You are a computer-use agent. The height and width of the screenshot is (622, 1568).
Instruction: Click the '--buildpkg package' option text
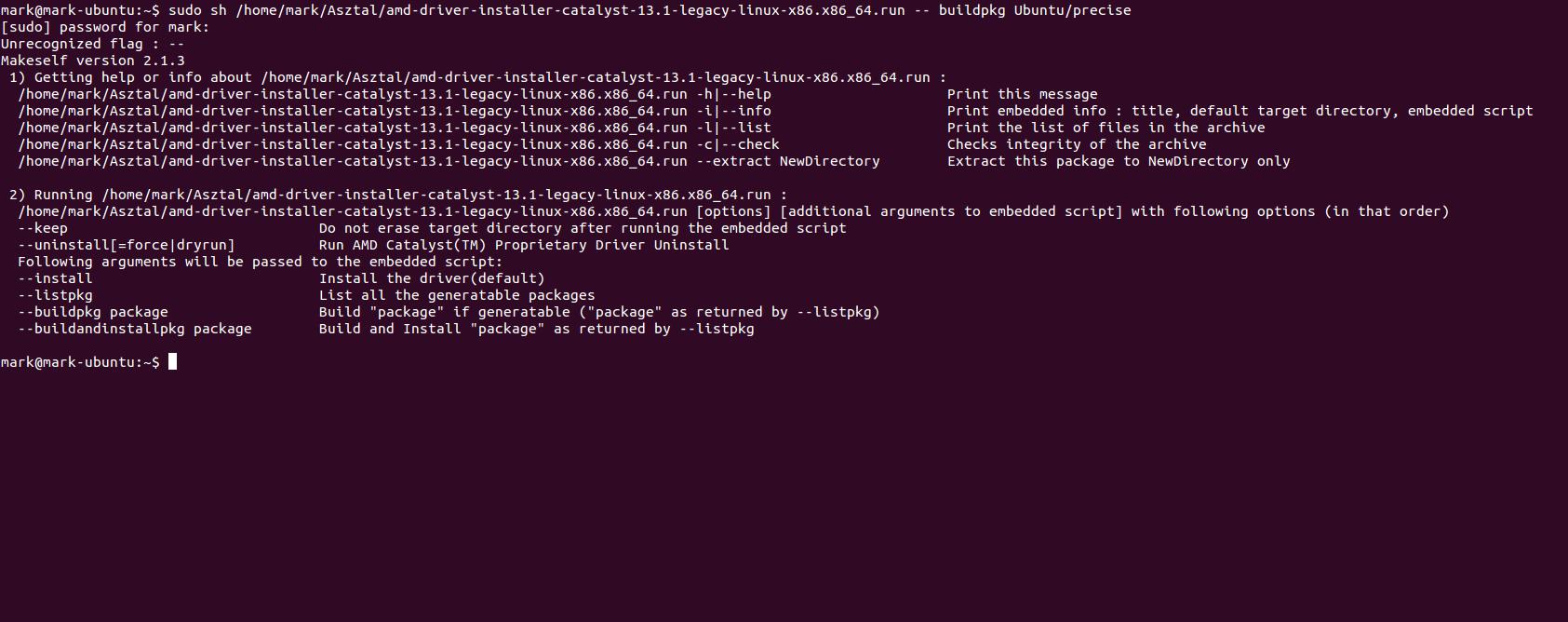click(93, 312)
